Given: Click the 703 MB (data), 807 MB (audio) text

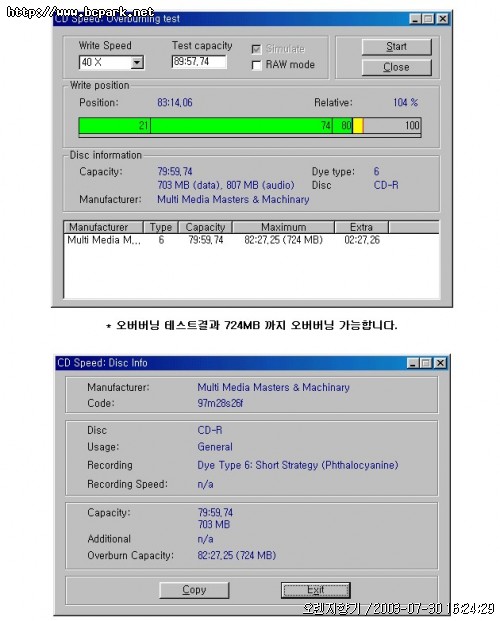Looking at the screenshot, I should (226, 185).
